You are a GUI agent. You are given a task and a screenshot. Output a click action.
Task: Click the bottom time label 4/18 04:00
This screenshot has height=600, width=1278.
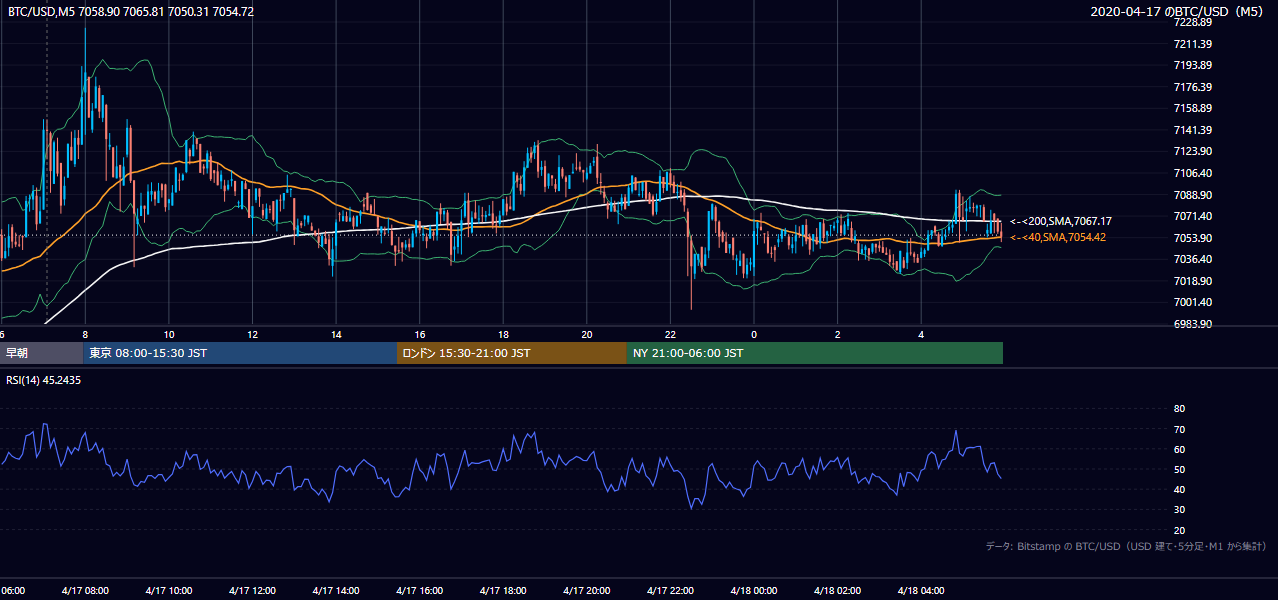(x=920, y=591)
